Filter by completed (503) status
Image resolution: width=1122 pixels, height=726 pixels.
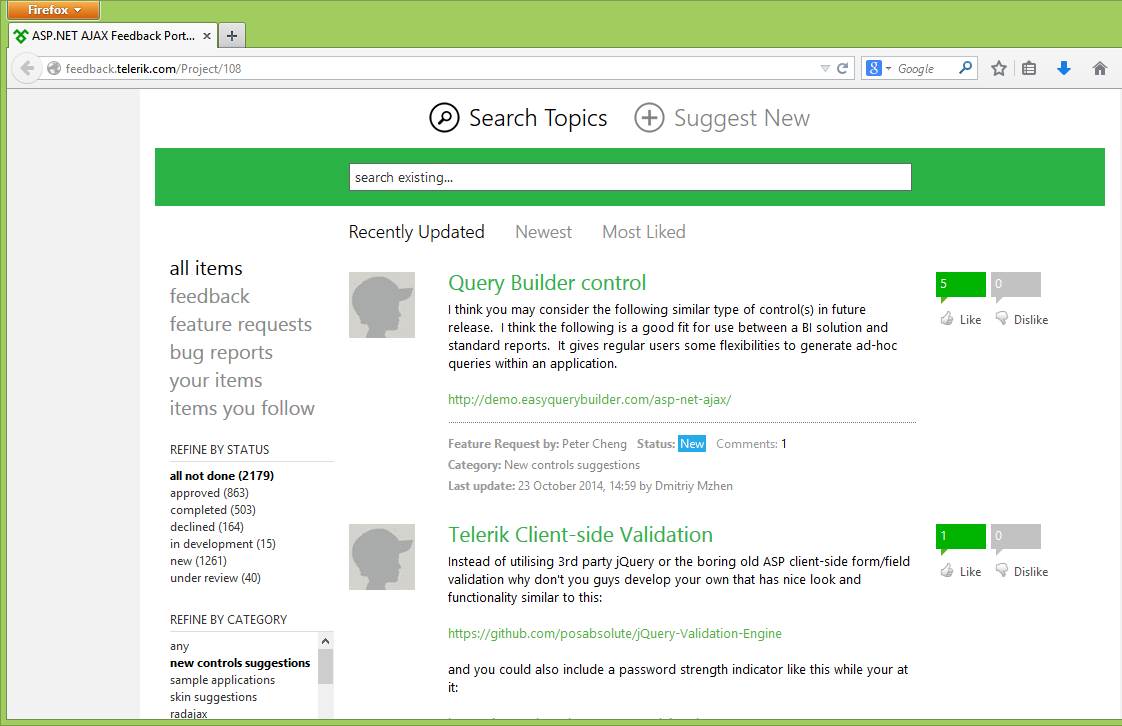point(213,510)
